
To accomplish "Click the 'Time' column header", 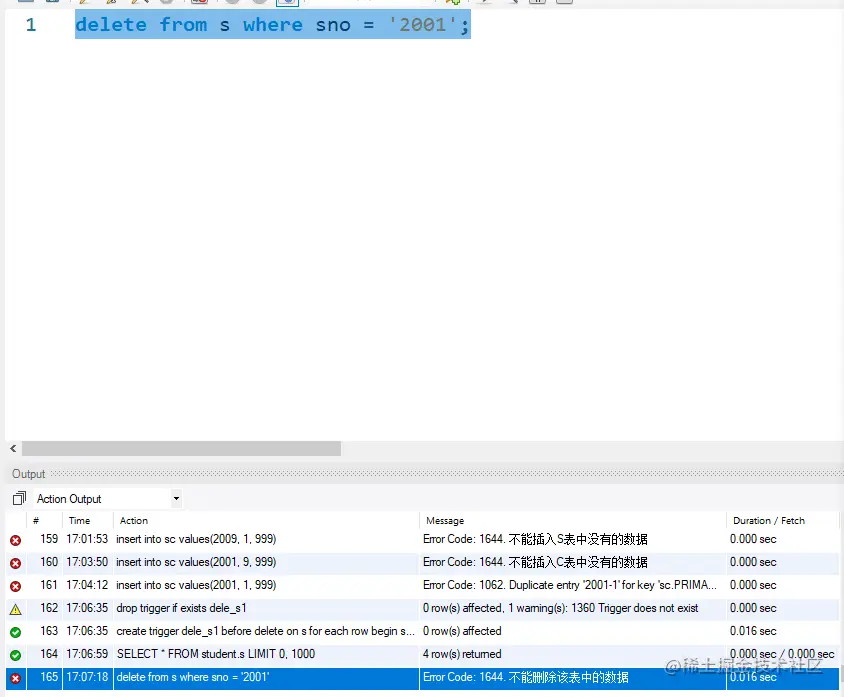I will [79, 520].
